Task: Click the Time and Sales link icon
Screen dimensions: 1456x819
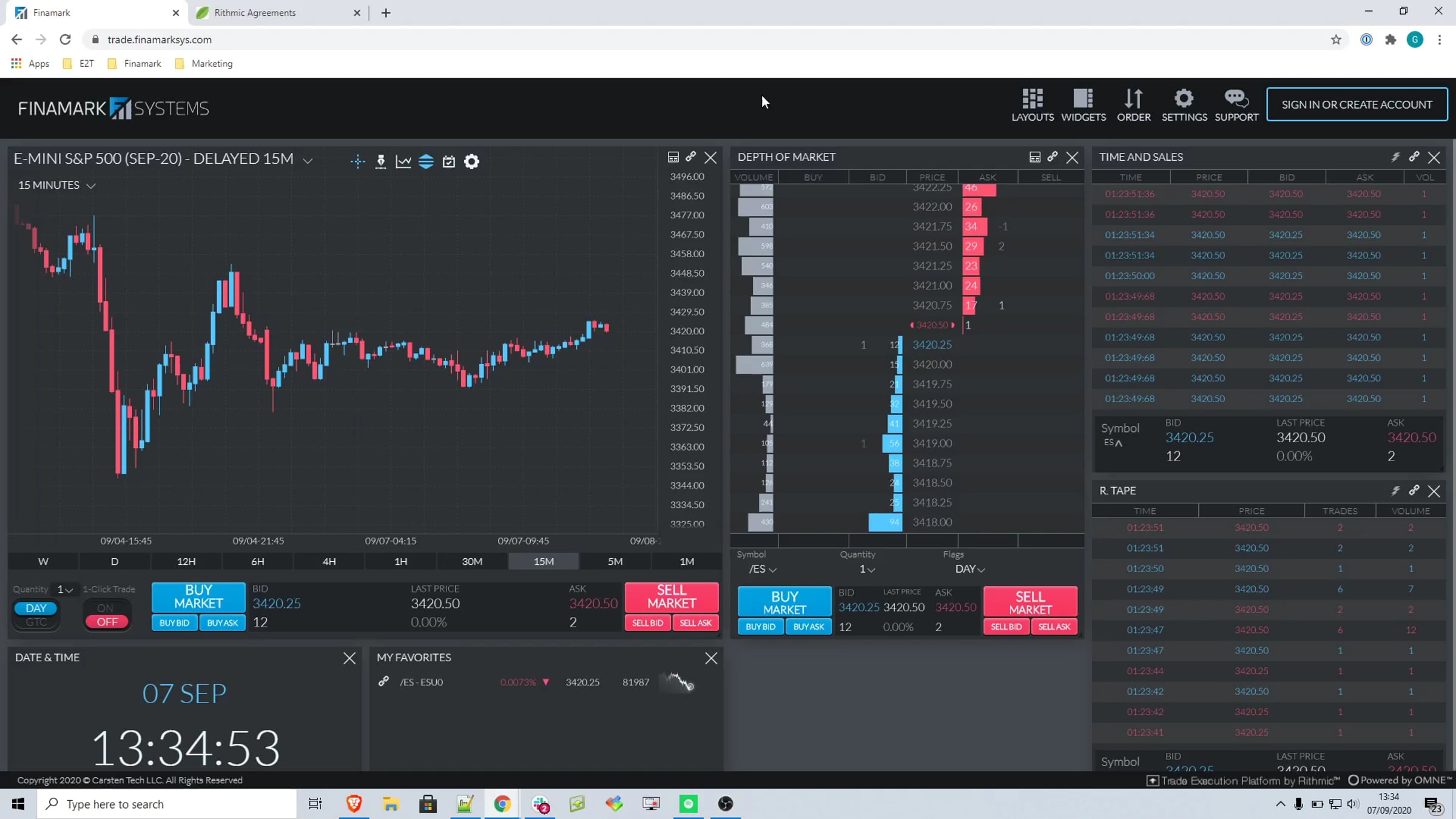Action: [1414, 157]
